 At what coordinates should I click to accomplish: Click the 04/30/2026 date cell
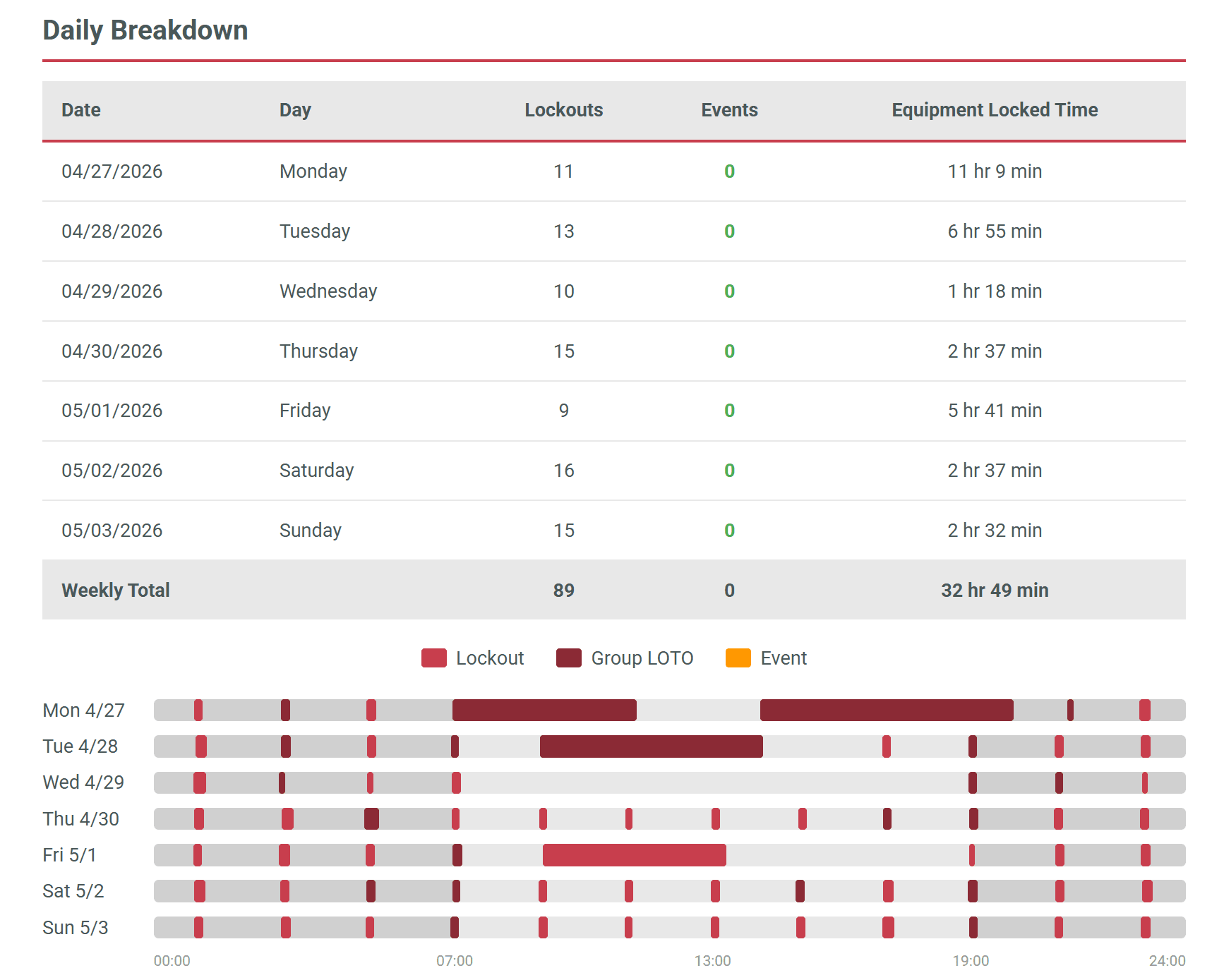click(112, 351)
